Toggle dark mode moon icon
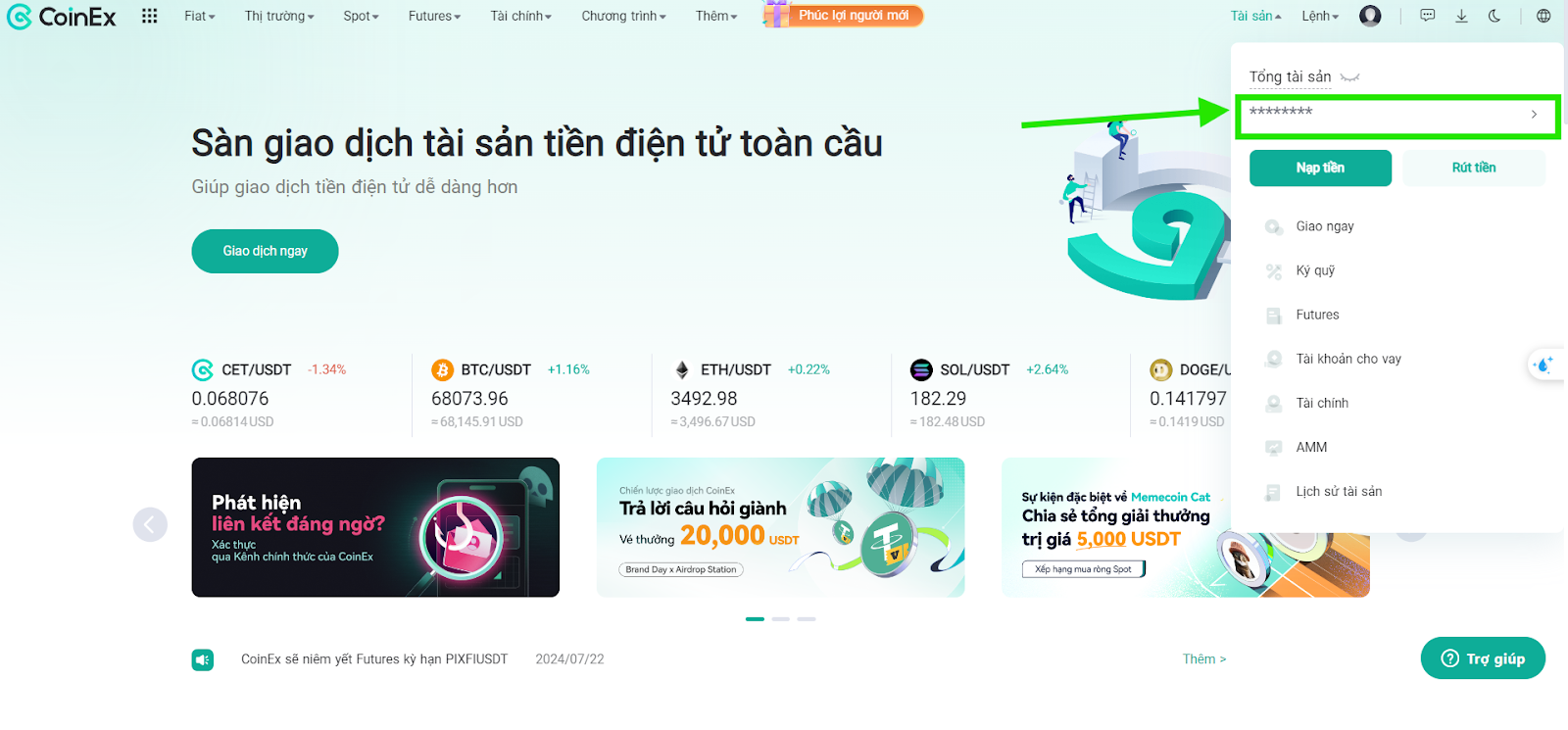This screenshot has height=730, width=1568. tap(1494, 16)
